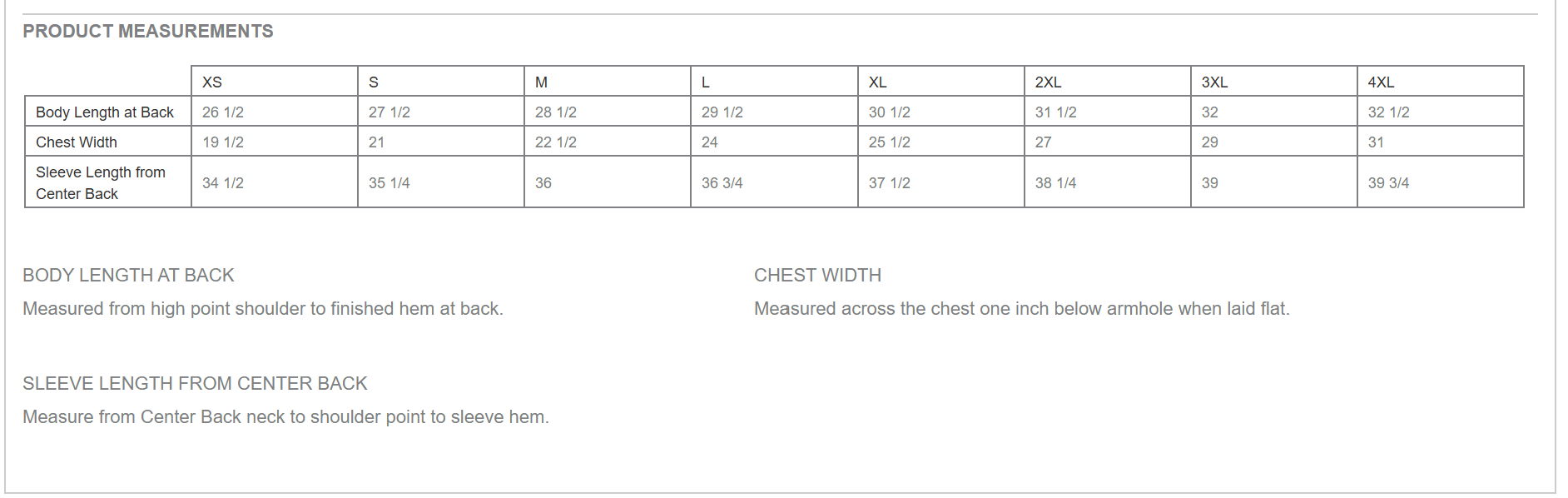This screenshot has width=1568, height=498.
Task: Click the text about measuring below armhole
Action: click(x=1021, y=309)
